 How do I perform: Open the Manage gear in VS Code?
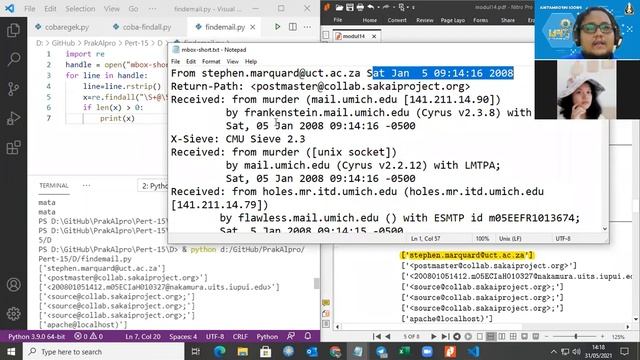[x=13, y=313]
